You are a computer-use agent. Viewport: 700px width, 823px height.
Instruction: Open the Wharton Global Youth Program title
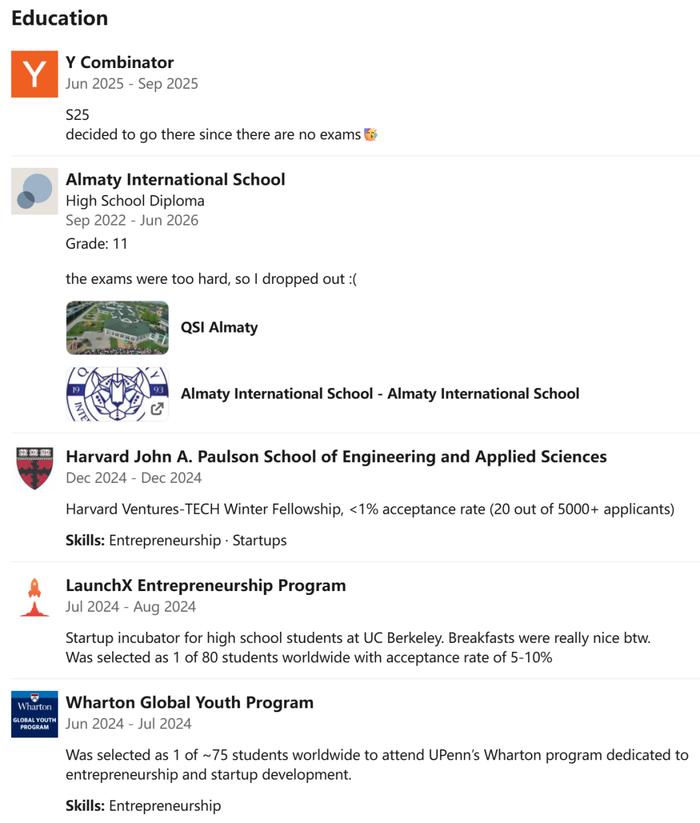click(189, 702)
